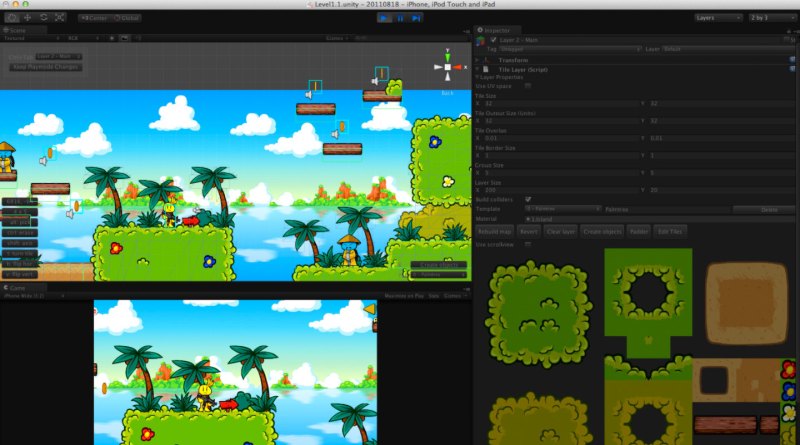Click the Create objects overlay button in Scene view
The image size is (800, 445).
tap(439, 265)
